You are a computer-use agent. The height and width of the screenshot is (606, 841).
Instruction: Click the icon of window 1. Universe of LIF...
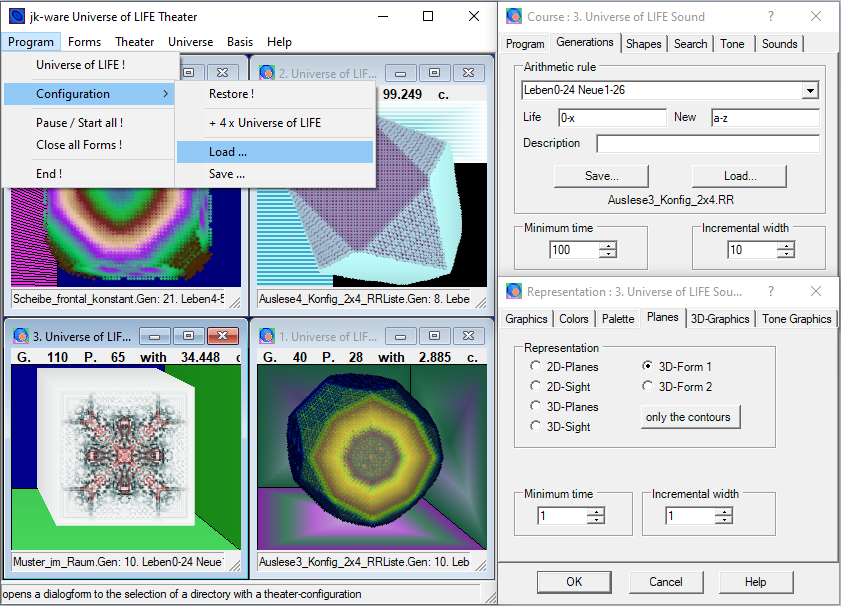point(267,336)
